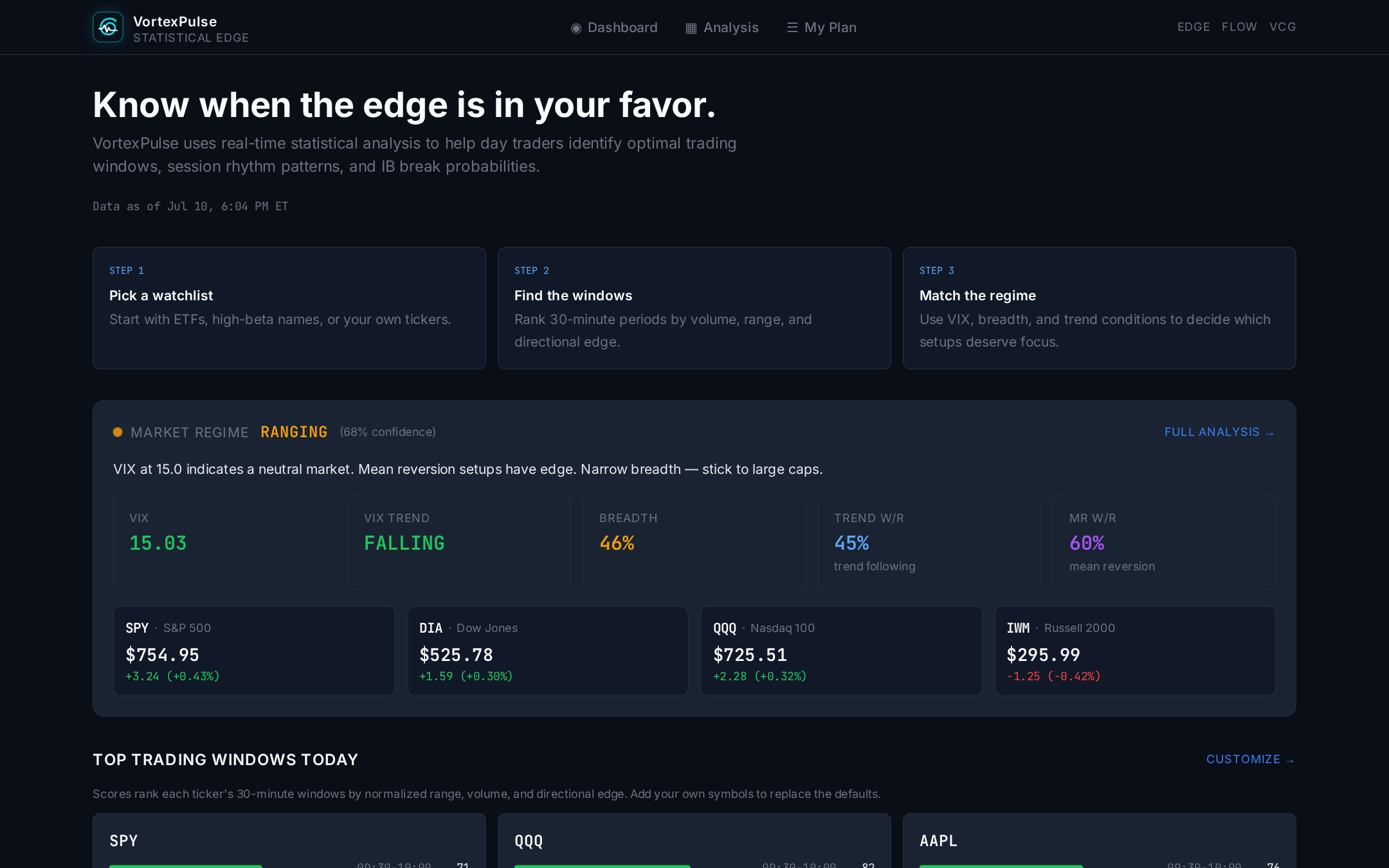
Task: Click the EDGE header link
Action: (1194, 27)
